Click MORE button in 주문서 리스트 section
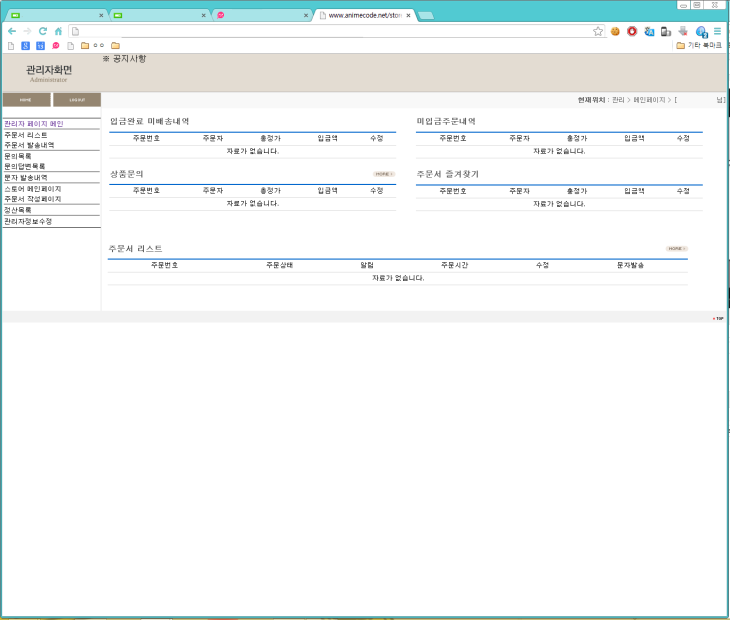 pyautogui.click(x=676, y=248)
